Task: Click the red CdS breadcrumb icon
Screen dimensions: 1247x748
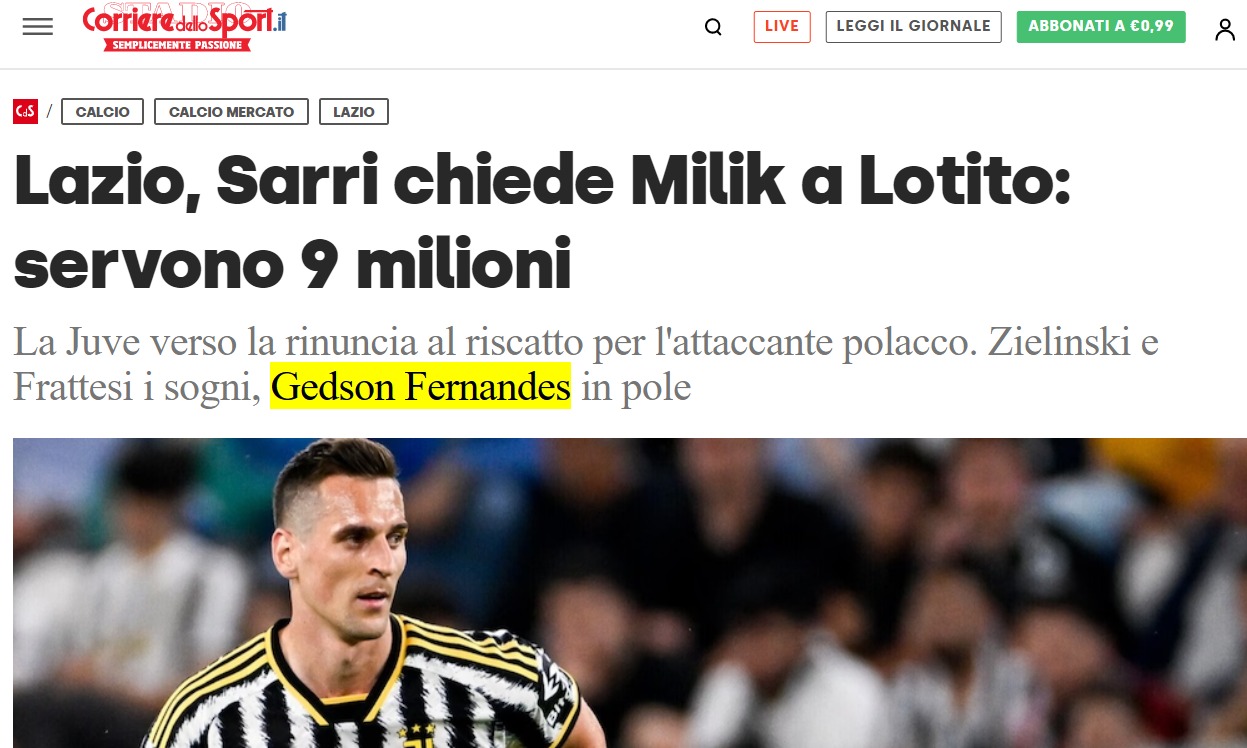Action: (x=25, y=112)
